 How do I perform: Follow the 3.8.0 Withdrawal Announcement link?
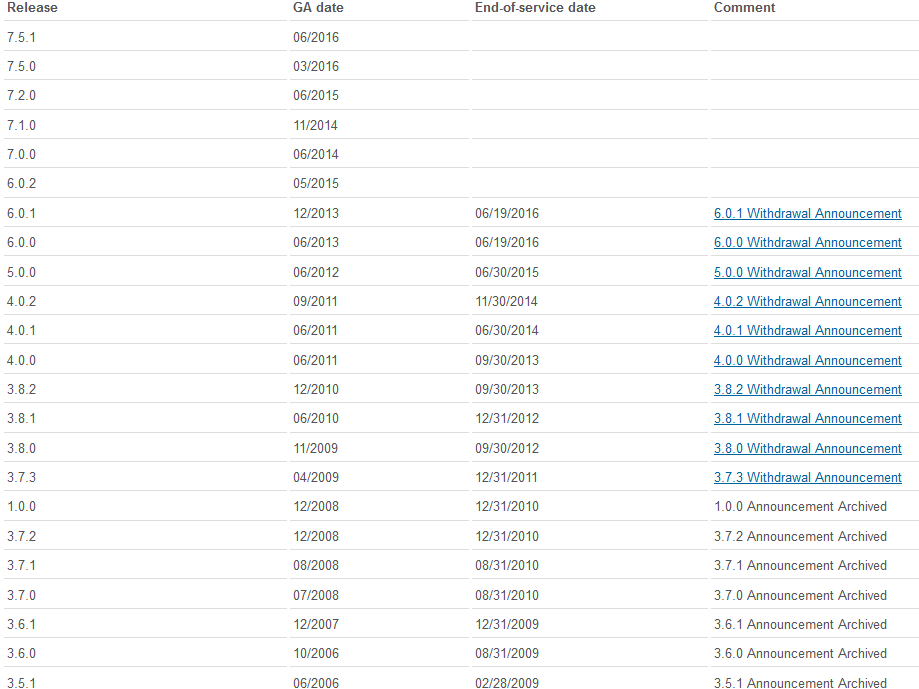tap(807, 449)
